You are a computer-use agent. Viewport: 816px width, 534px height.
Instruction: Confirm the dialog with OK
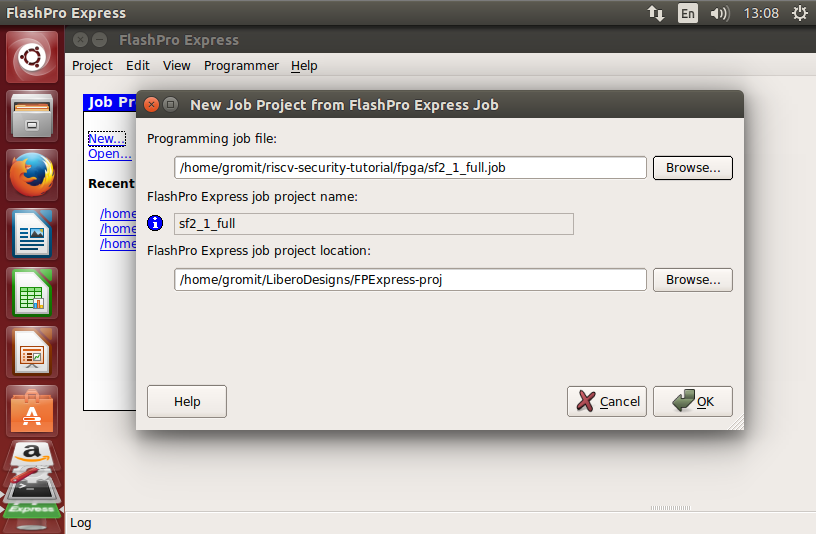tap(692, 402)
